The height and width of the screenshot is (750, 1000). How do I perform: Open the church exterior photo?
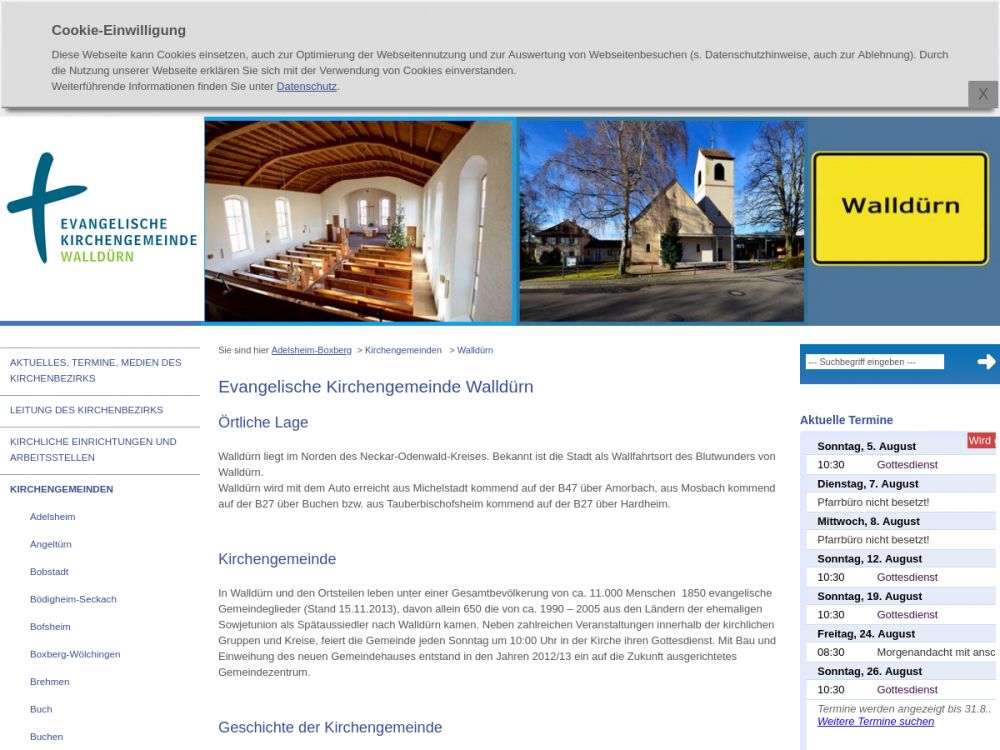[661, 221]
